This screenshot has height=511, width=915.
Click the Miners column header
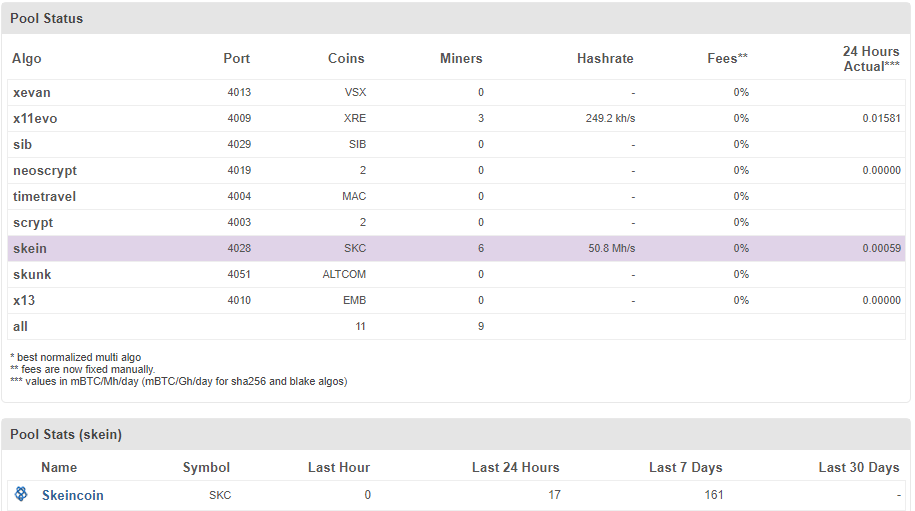click(x=461, y=58)
